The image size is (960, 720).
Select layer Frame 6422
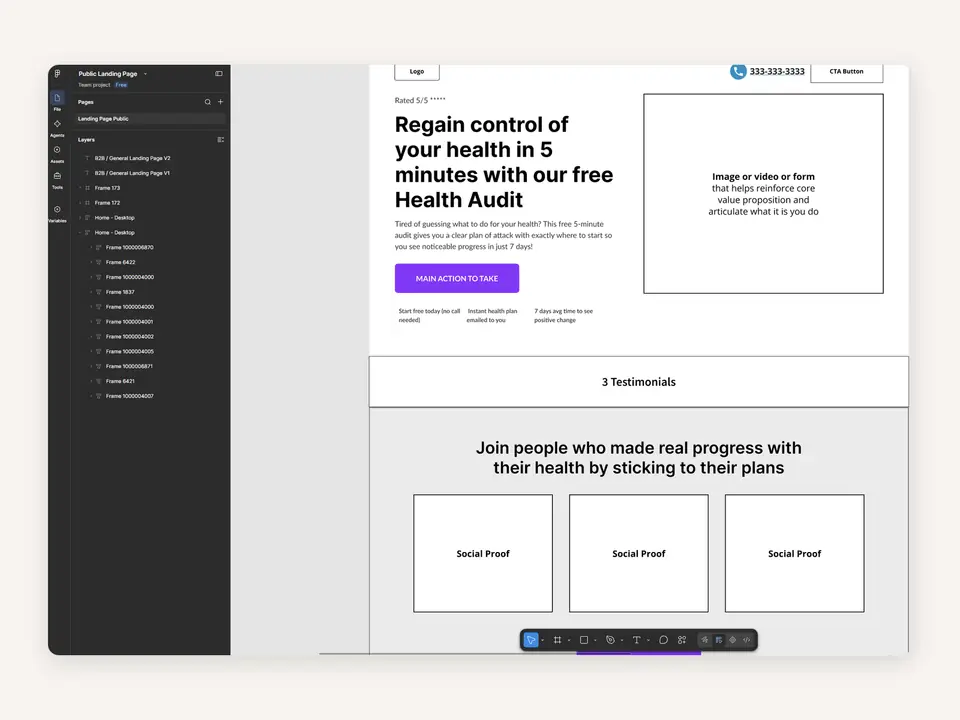point(120,262)
